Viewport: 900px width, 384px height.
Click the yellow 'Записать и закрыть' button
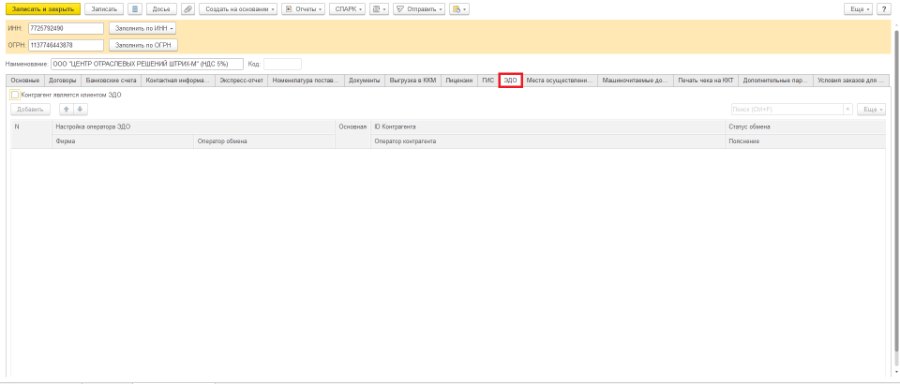43,9
